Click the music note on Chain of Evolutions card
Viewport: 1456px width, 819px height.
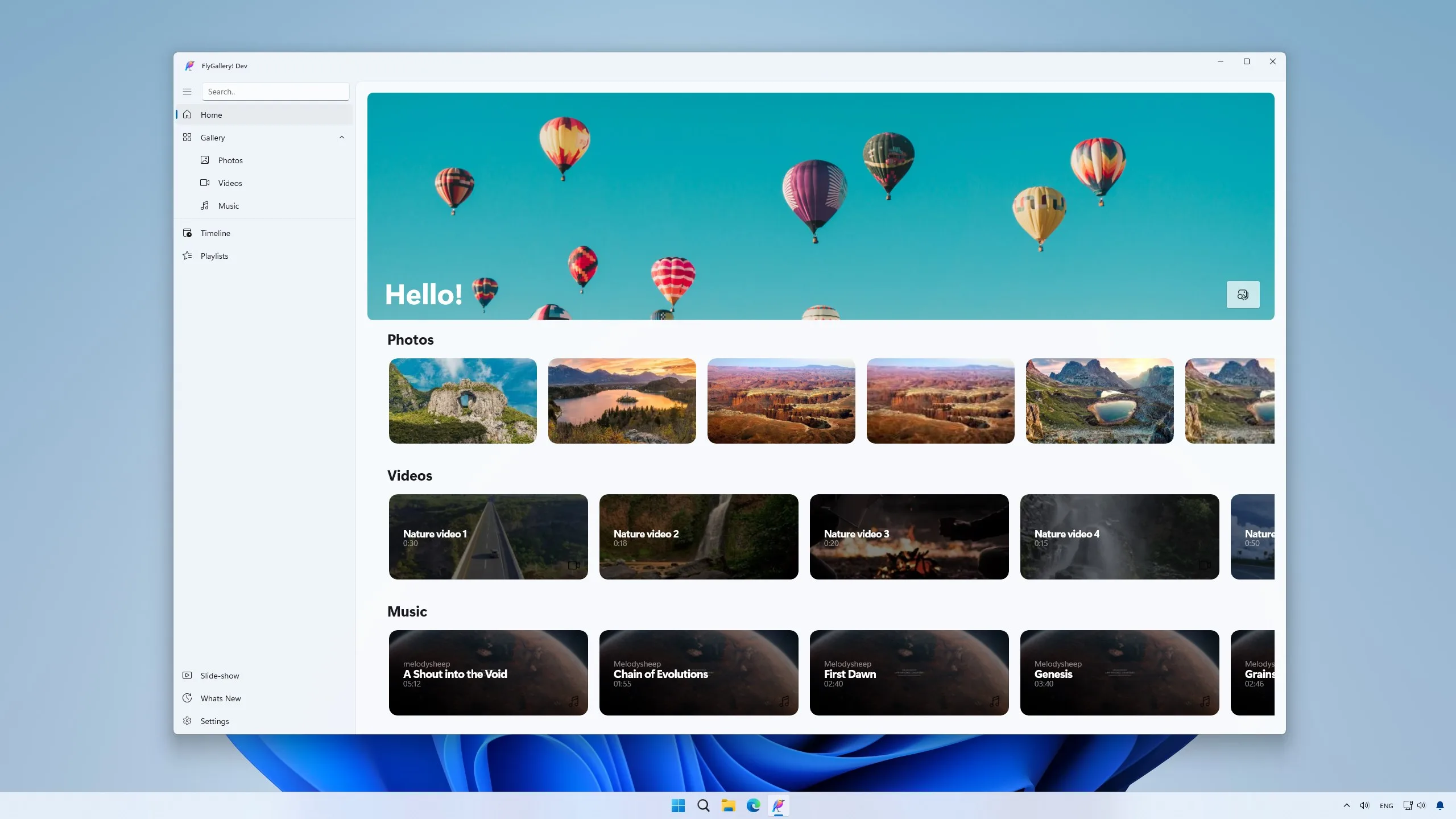tap(784, 701)
